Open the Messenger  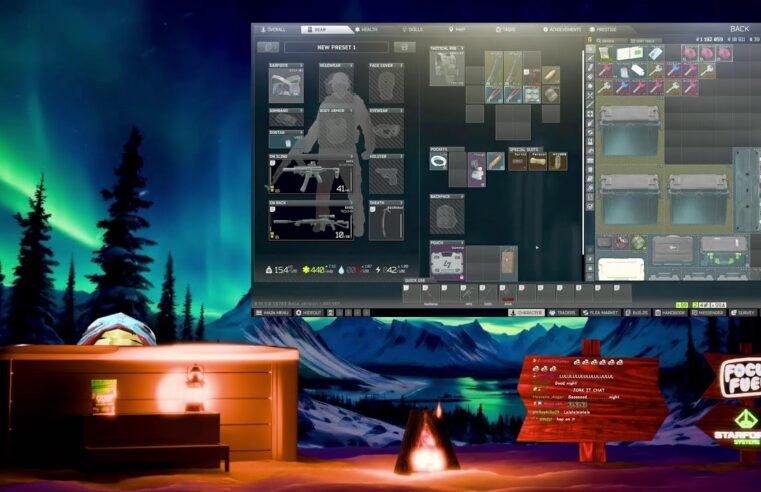[x=708, y=313]
